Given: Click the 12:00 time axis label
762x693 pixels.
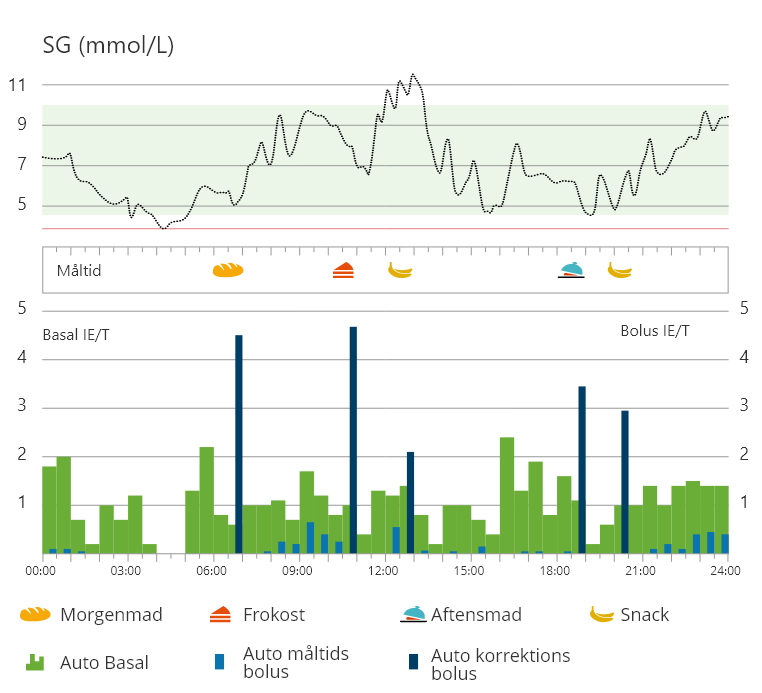Looking at the screenshot, I should 384,571.
